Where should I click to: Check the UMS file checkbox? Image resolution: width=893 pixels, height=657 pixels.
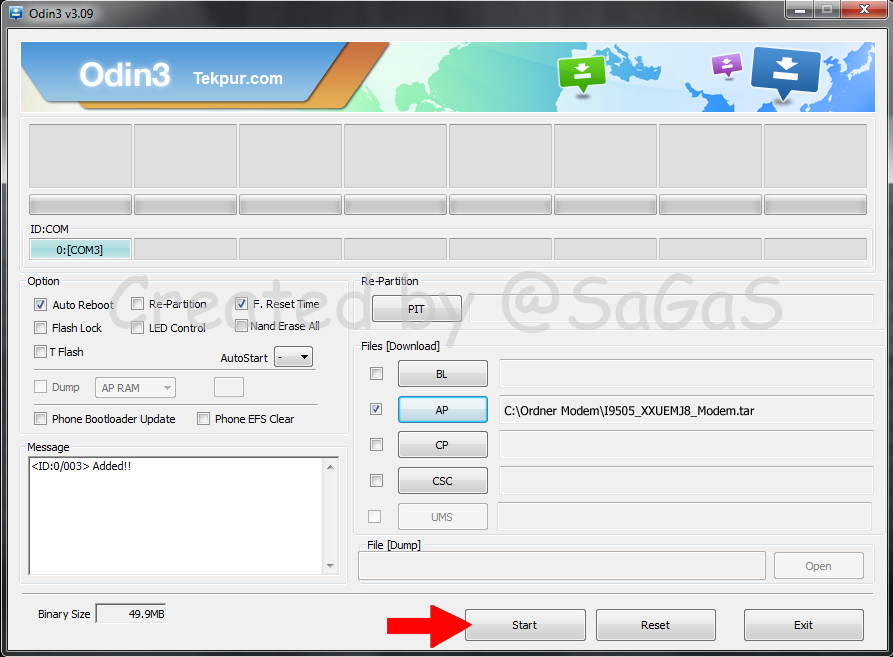[x=375, y=516]
